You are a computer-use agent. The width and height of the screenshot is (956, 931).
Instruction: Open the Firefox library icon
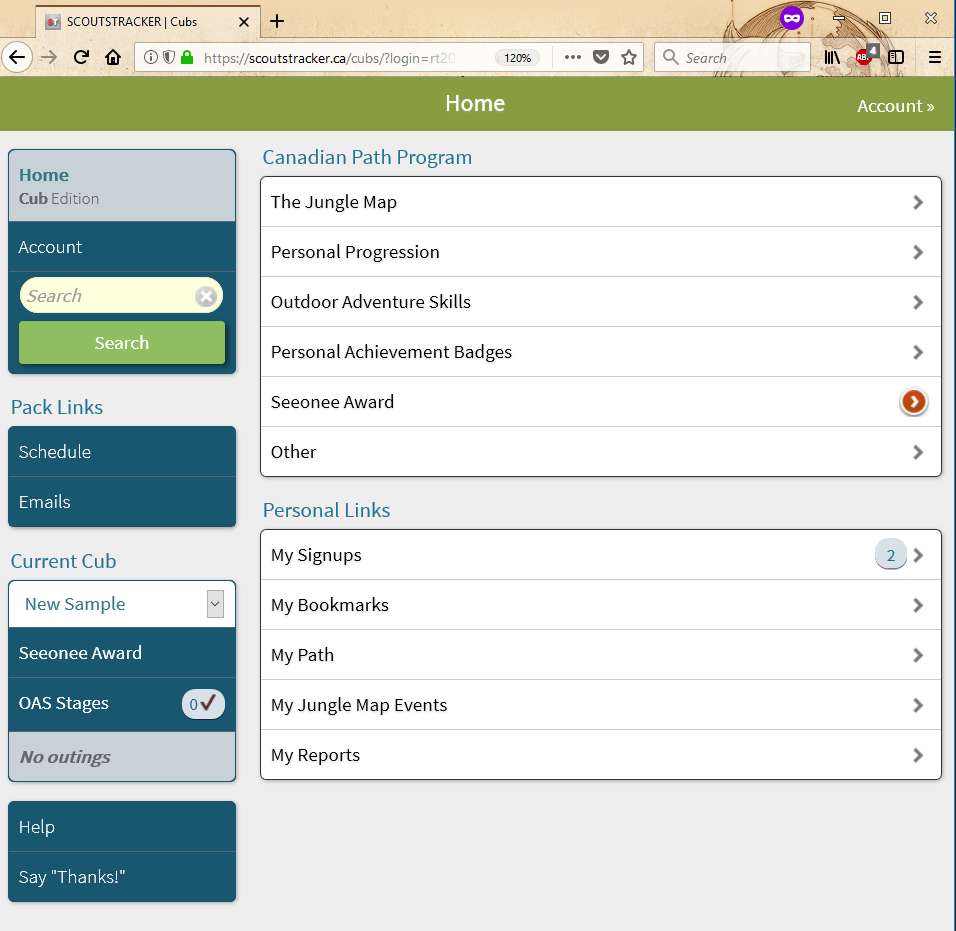coord(832,58)
